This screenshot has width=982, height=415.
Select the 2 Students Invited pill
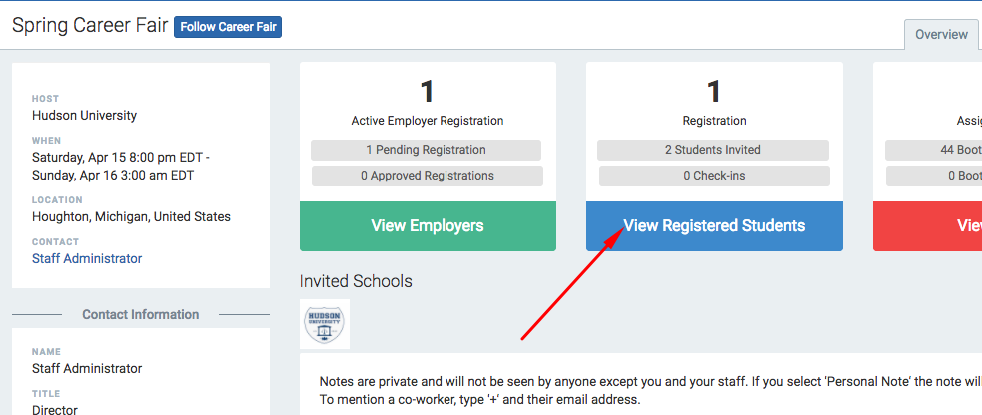point(713,150)
